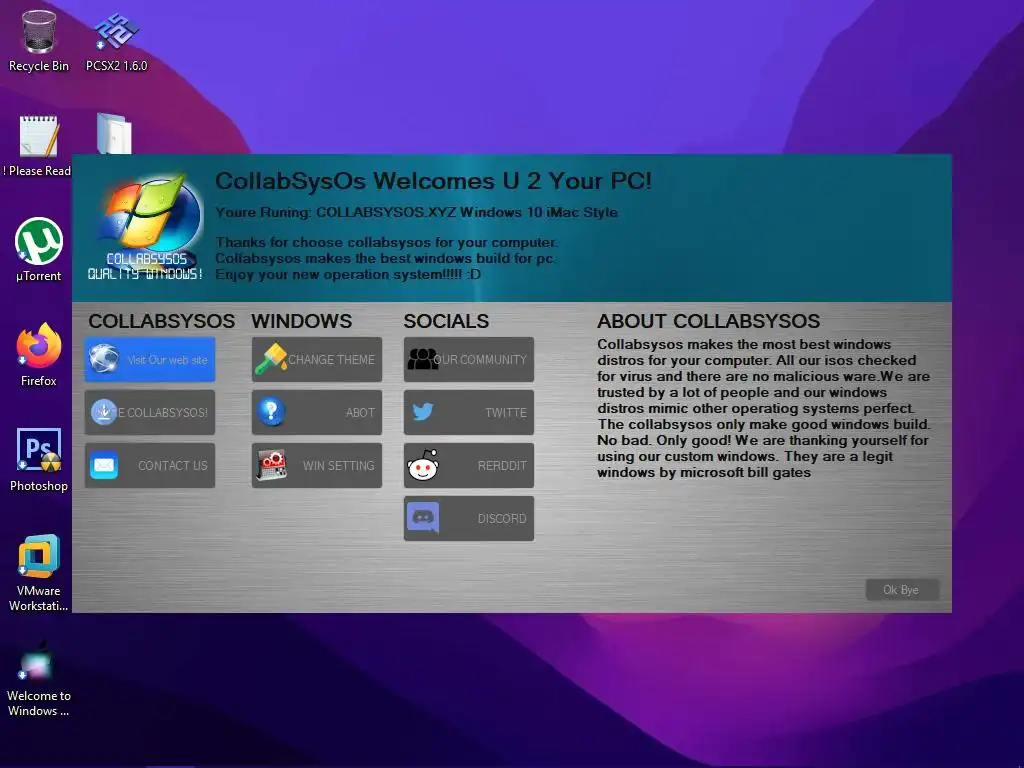The width and height of the screenshot is (1024, 768).
Task: Open the ! Please Read notepad file
Action: 37,146
